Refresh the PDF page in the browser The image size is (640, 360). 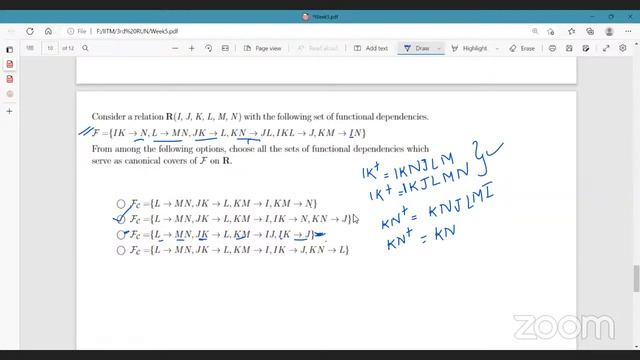tap(30, 31)
